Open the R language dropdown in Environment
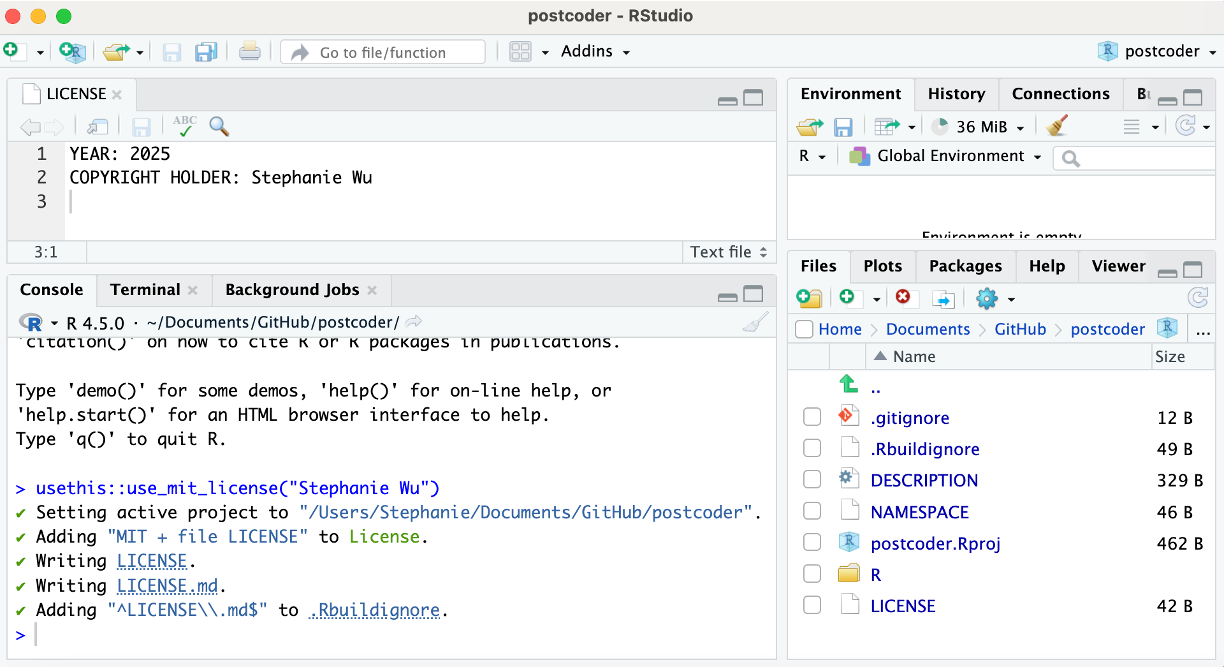This screenshot has height=668, width=1224. point(812,157)
